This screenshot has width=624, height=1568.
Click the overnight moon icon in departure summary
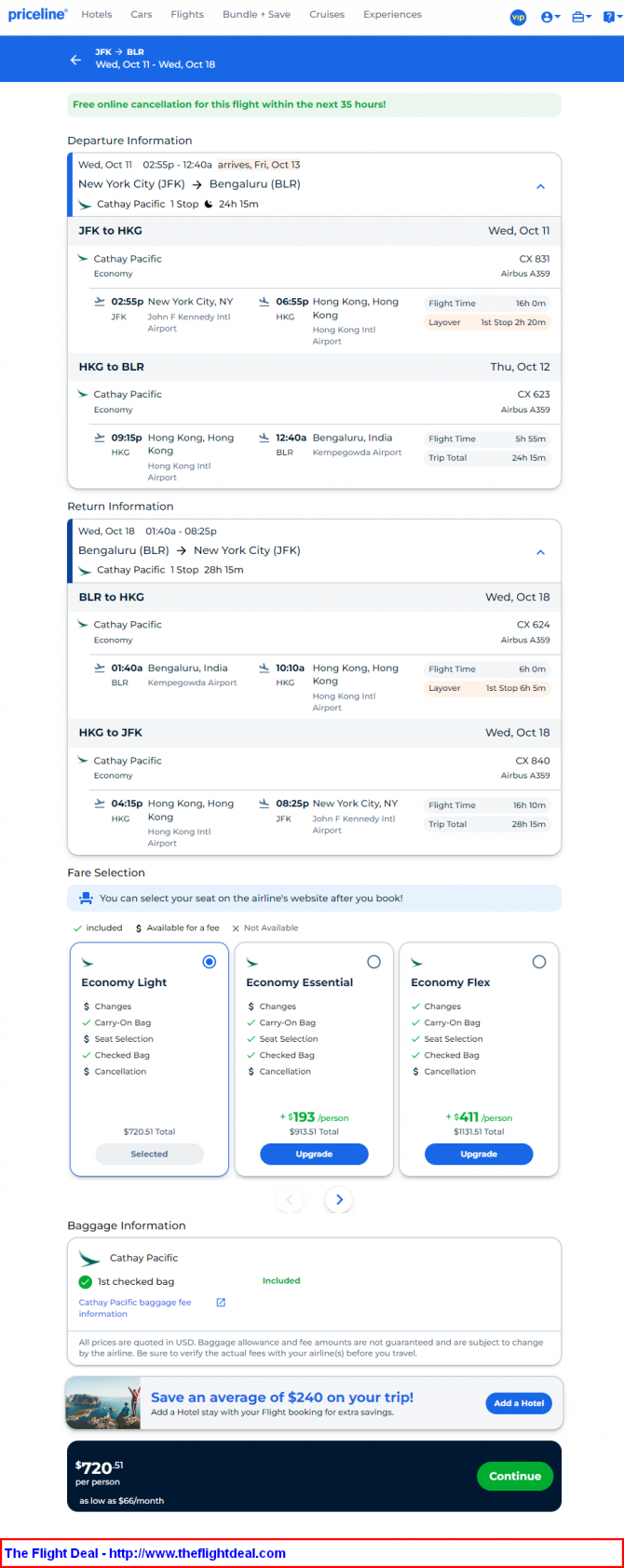click(x=209, y=204)
